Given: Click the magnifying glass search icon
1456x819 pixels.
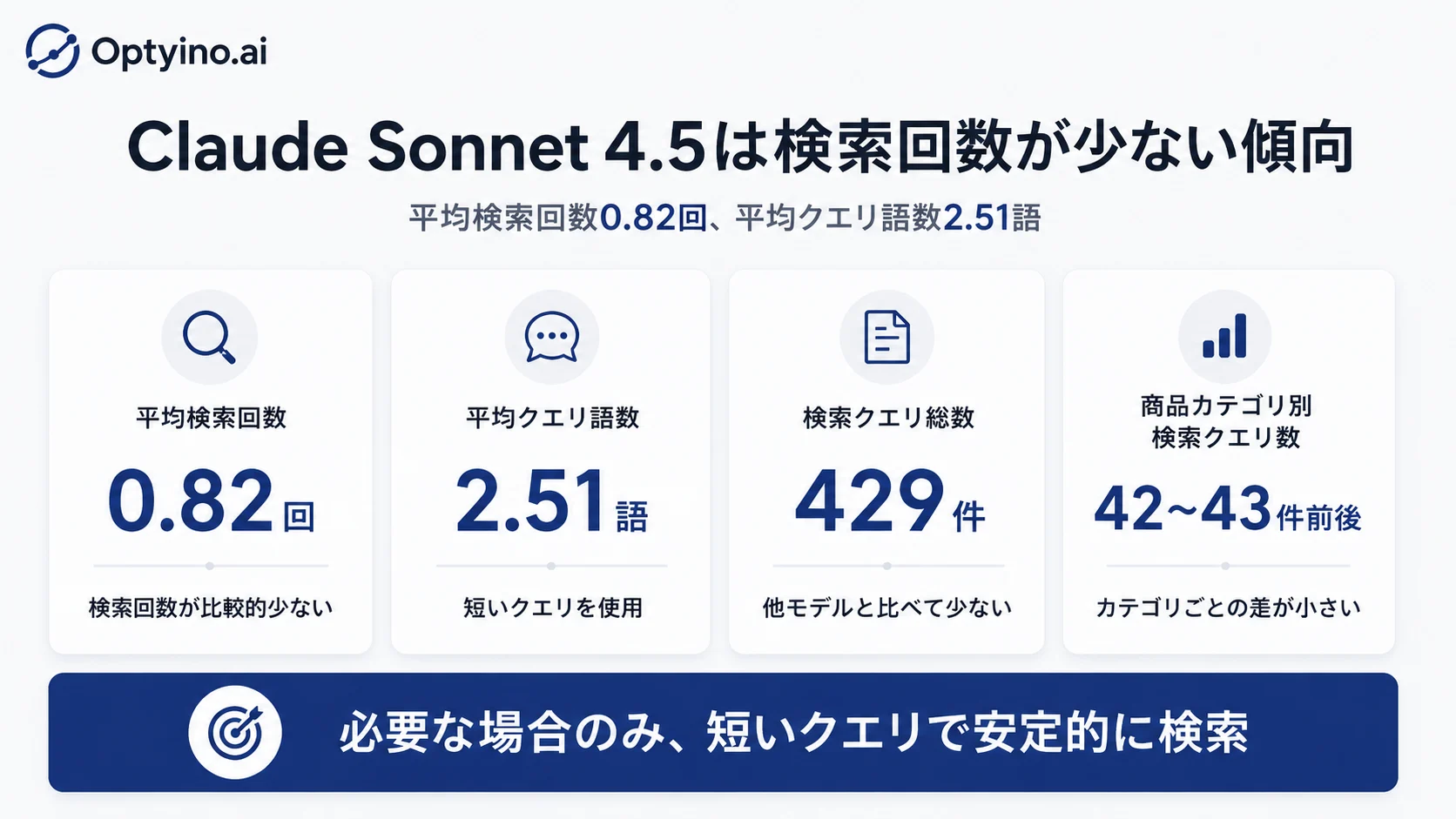Looking at the screenshot, I should coord(209,337).
